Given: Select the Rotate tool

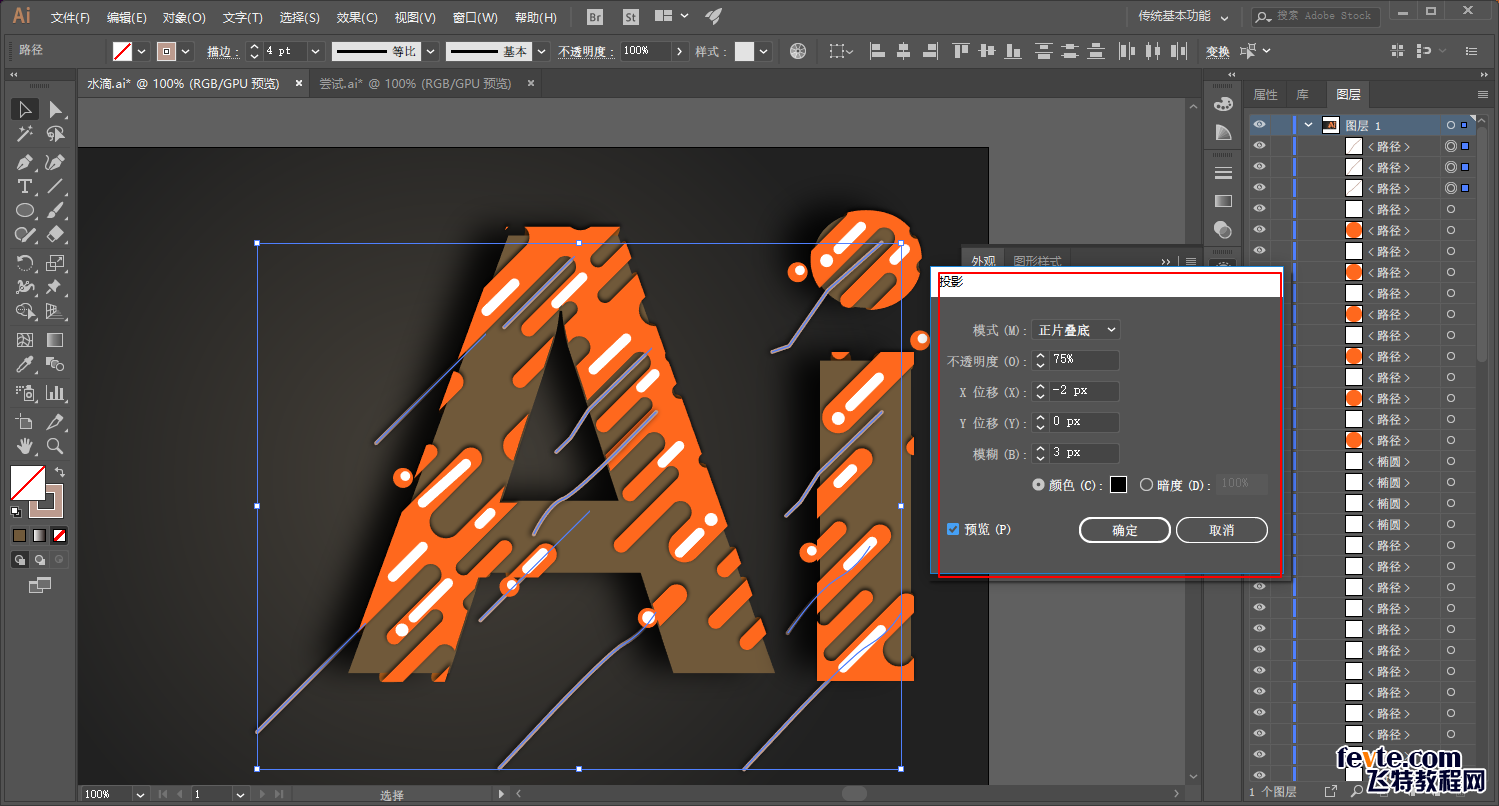Looking at the screenshot, I should point(25,263).
